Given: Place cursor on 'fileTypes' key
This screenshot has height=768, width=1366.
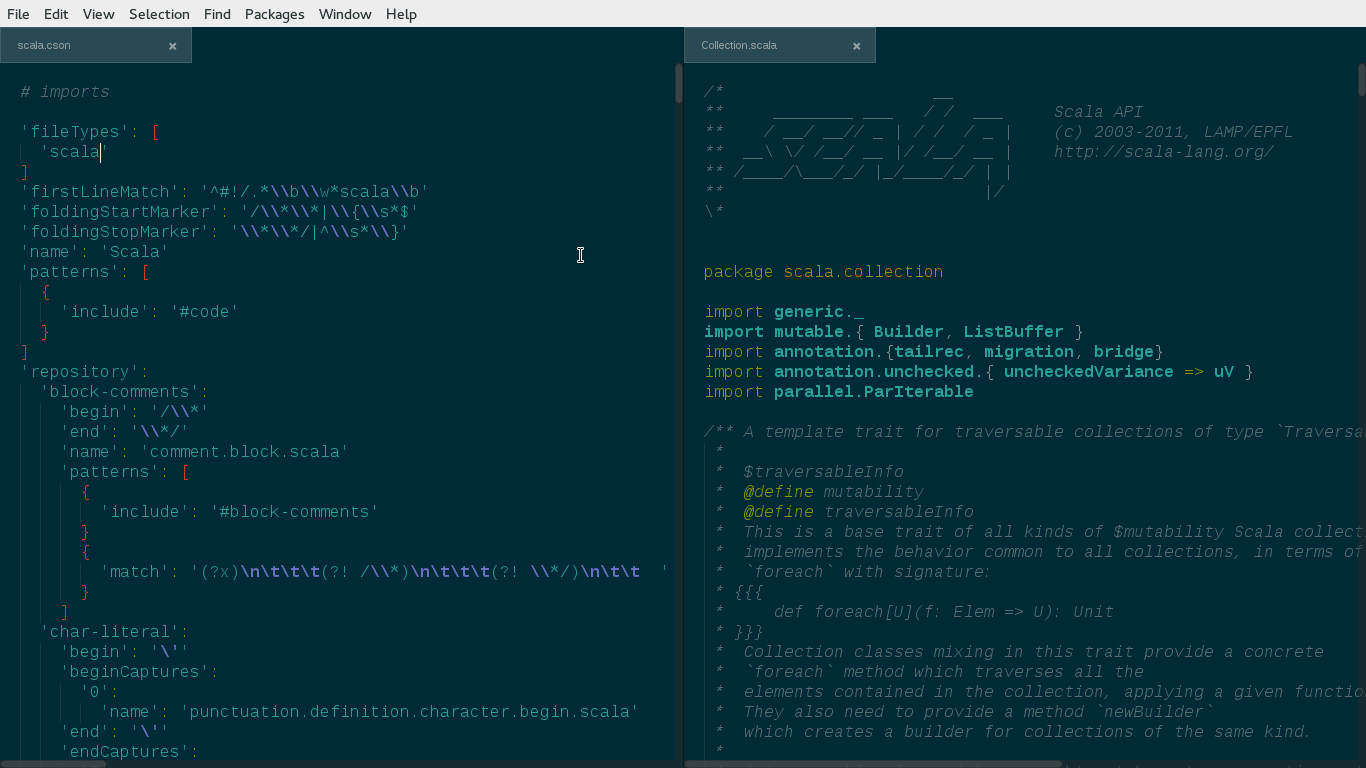Looking at the screenshot, I should (75, 131).
